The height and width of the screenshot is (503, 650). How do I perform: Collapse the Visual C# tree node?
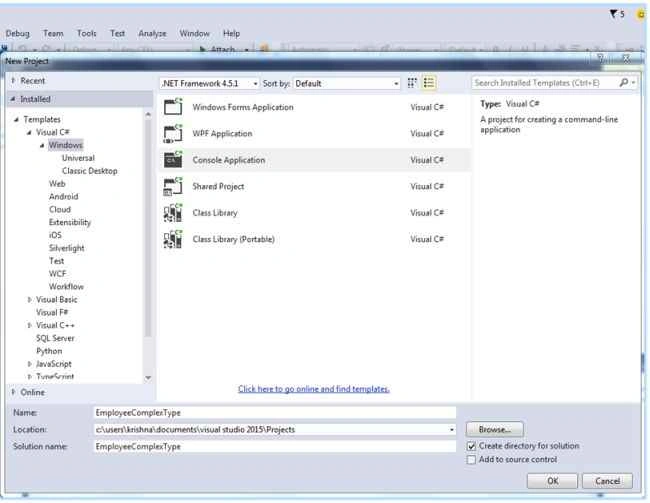click(x=29, y=133)
